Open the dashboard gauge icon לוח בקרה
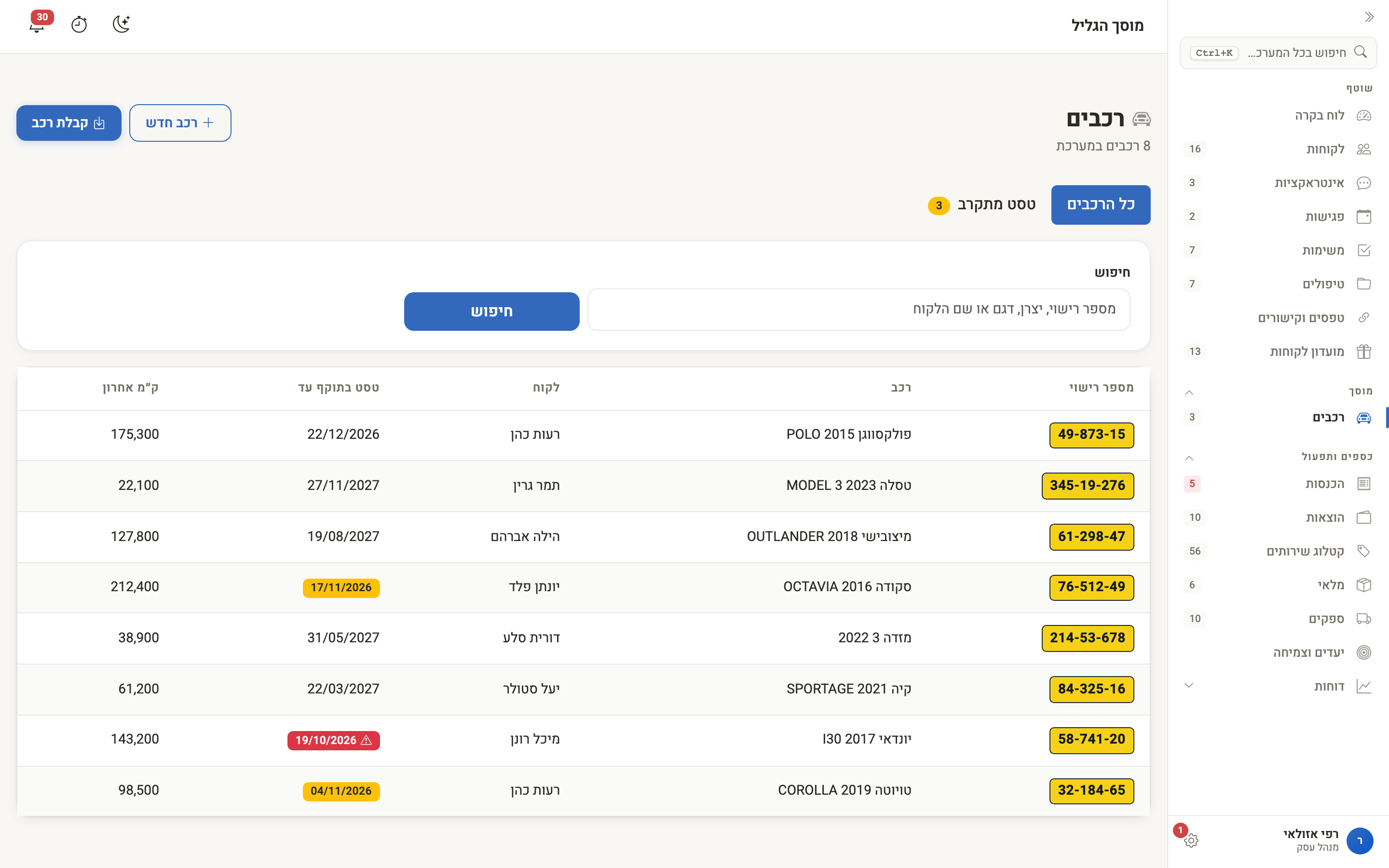Image resolution: width=1389 pixels, height=868 pixels. (1364, 115)
